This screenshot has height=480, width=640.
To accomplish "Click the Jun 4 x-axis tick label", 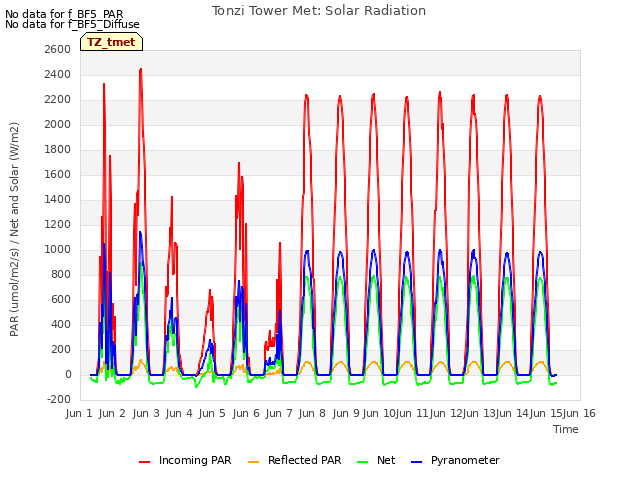I will click(179, 413).
